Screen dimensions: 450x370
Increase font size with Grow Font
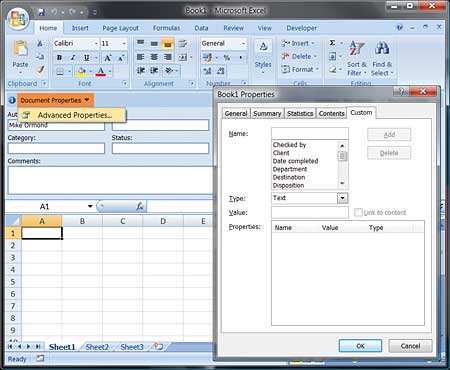click(108, 58)
